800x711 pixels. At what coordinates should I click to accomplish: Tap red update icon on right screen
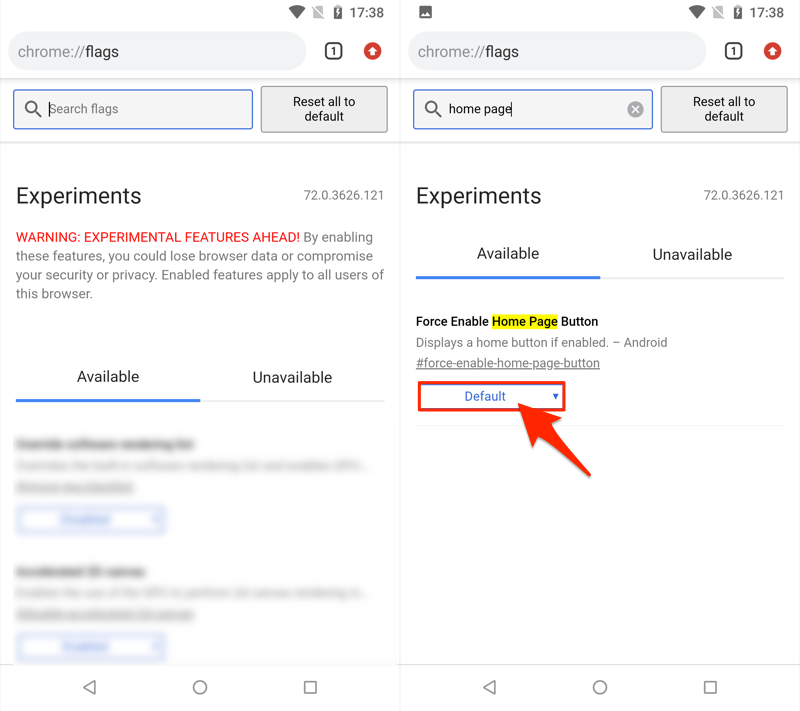click(772, 51)
